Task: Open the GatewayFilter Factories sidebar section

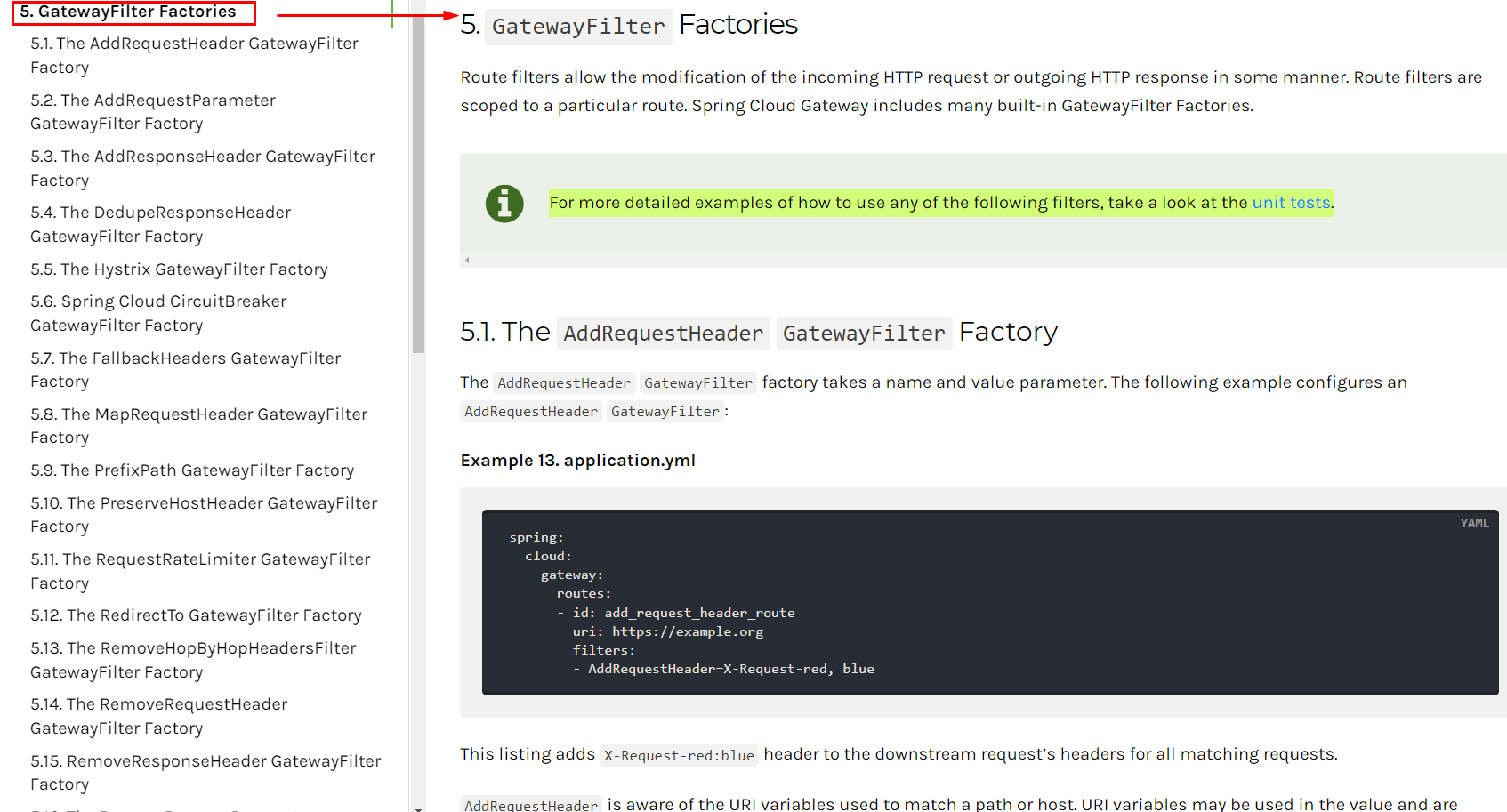Action: pos(128,12)
